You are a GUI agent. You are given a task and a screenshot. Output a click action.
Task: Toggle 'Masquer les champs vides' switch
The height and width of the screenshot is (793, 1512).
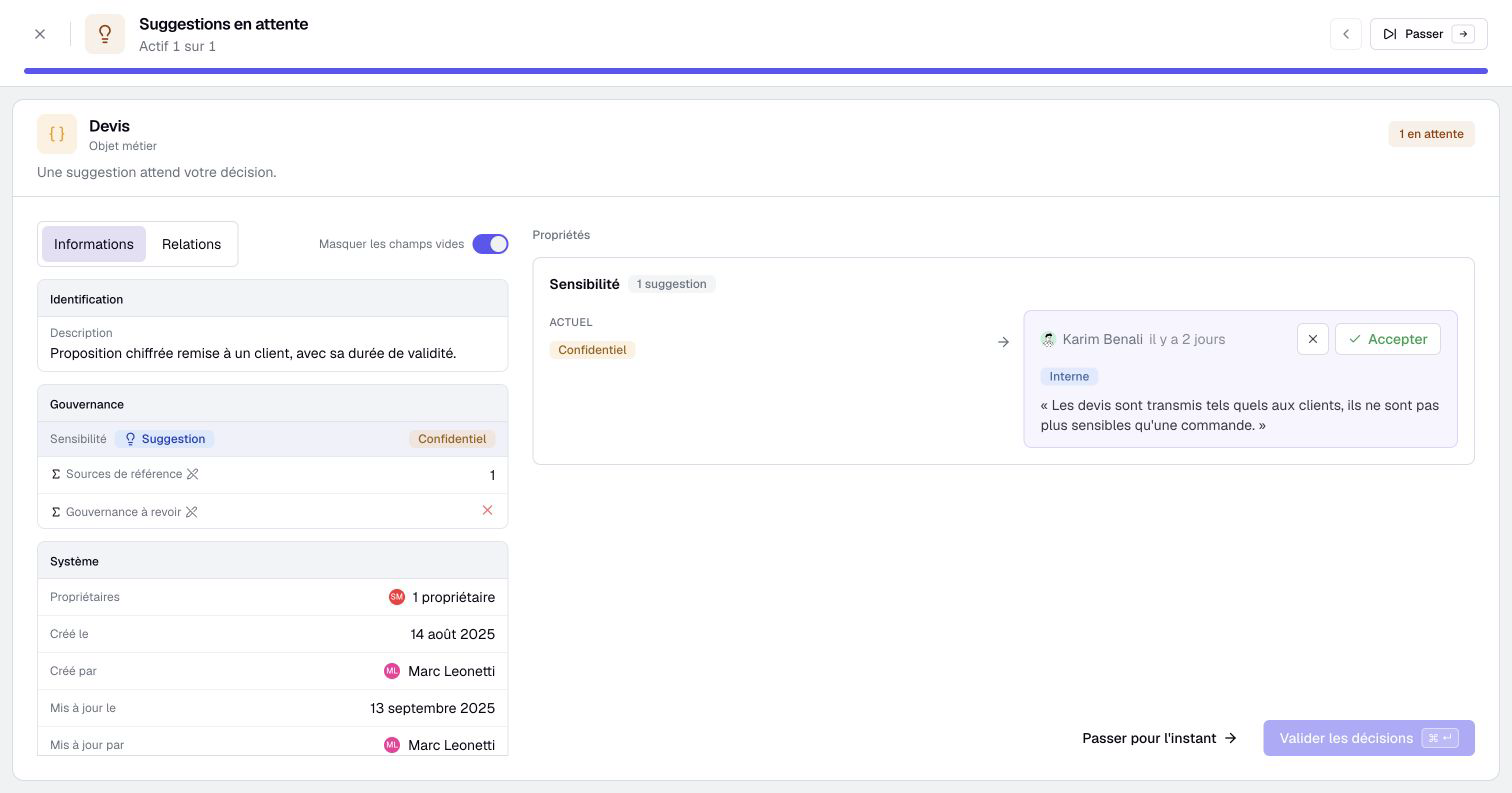[490, 244]
